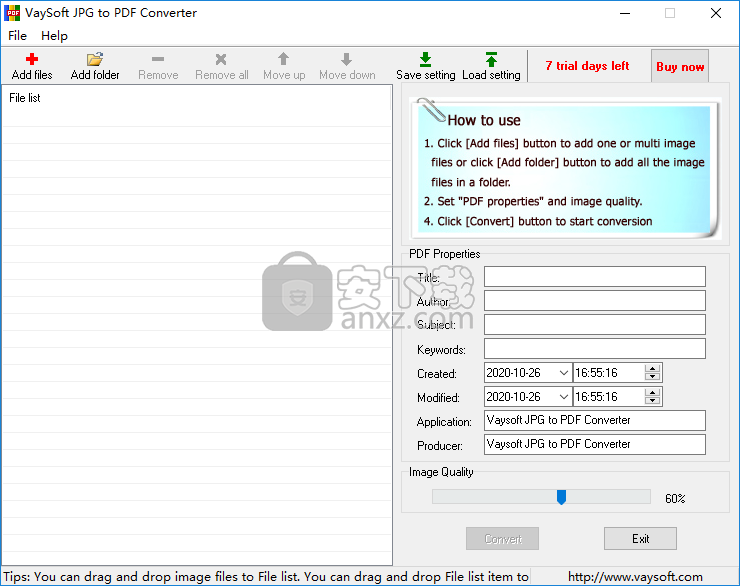Viewport: 740px width, 586px height.
Task: Click the 60% image quality value
Action: (675, 499)
